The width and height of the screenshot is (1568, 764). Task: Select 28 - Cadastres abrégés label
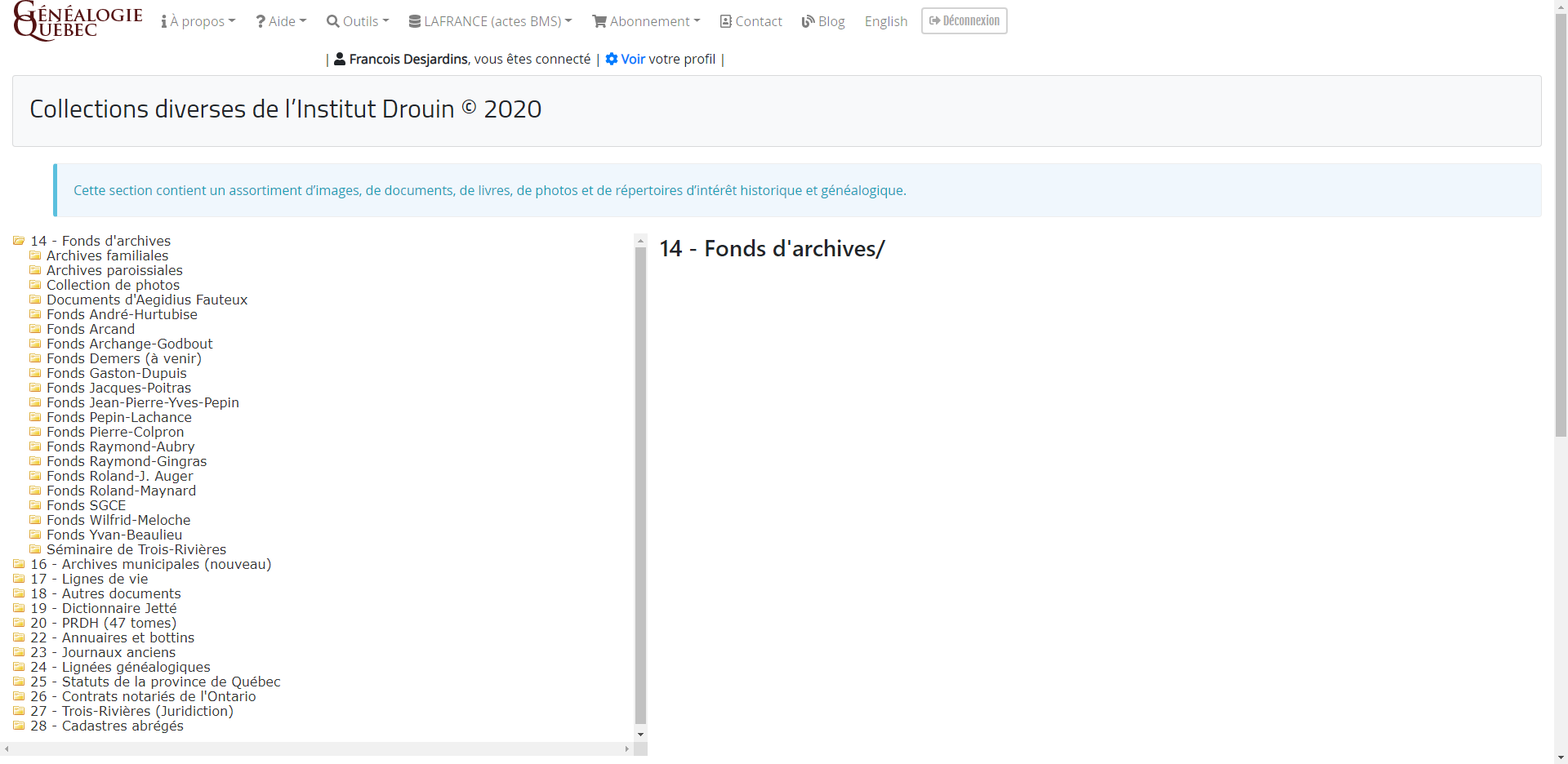point(107,726)
